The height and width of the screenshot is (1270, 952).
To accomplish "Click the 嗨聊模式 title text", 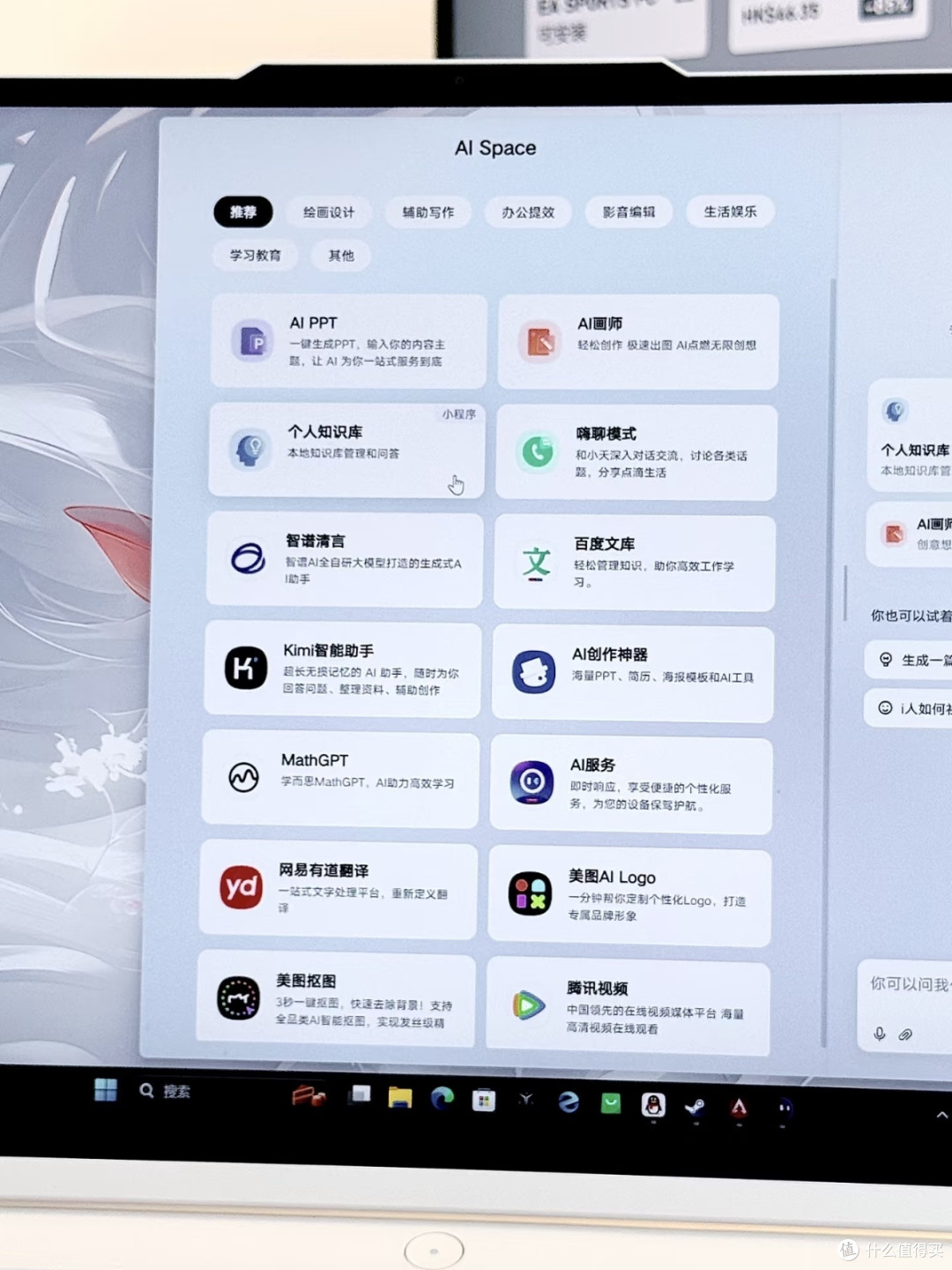I will [606, 433].
